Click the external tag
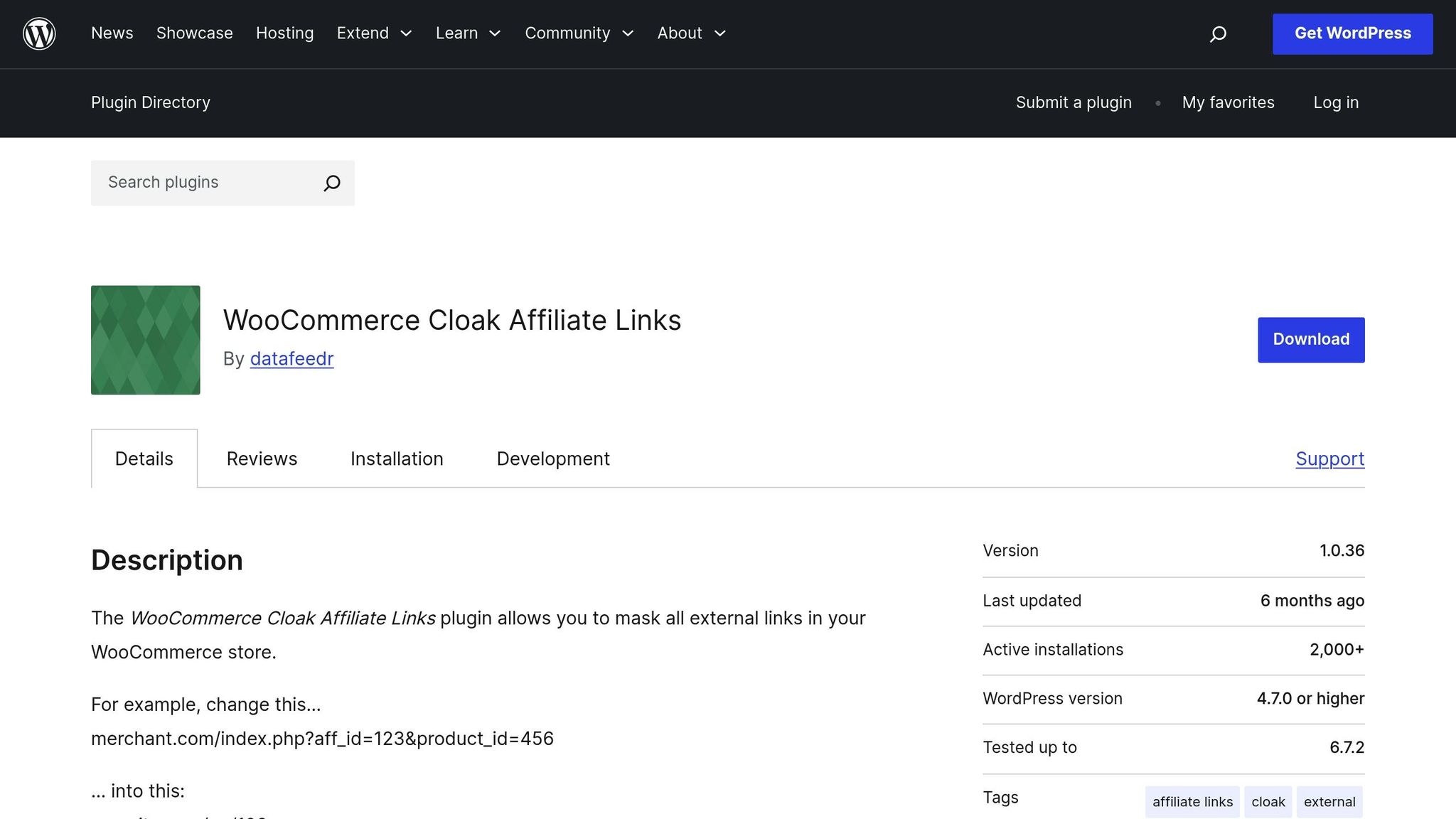The image size is (1456, 819). click(x=1329, y=802)
